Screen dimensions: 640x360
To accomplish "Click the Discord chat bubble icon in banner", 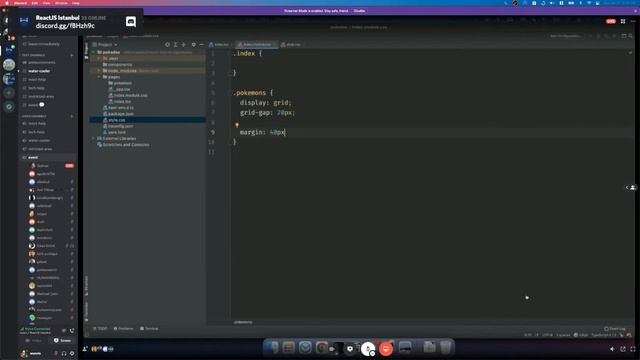I will click(131, 22).
